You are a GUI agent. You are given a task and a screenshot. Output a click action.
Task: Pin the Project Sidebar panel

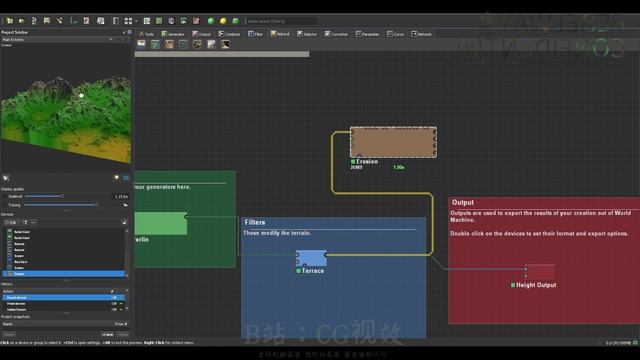point(124,32)
